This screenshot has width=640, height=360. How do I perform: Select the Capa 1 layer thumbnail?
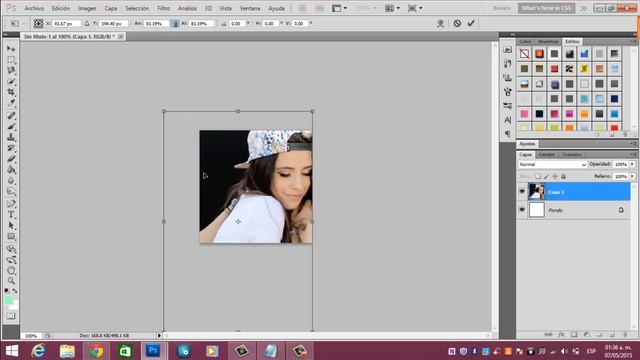(x=537, y=191)
